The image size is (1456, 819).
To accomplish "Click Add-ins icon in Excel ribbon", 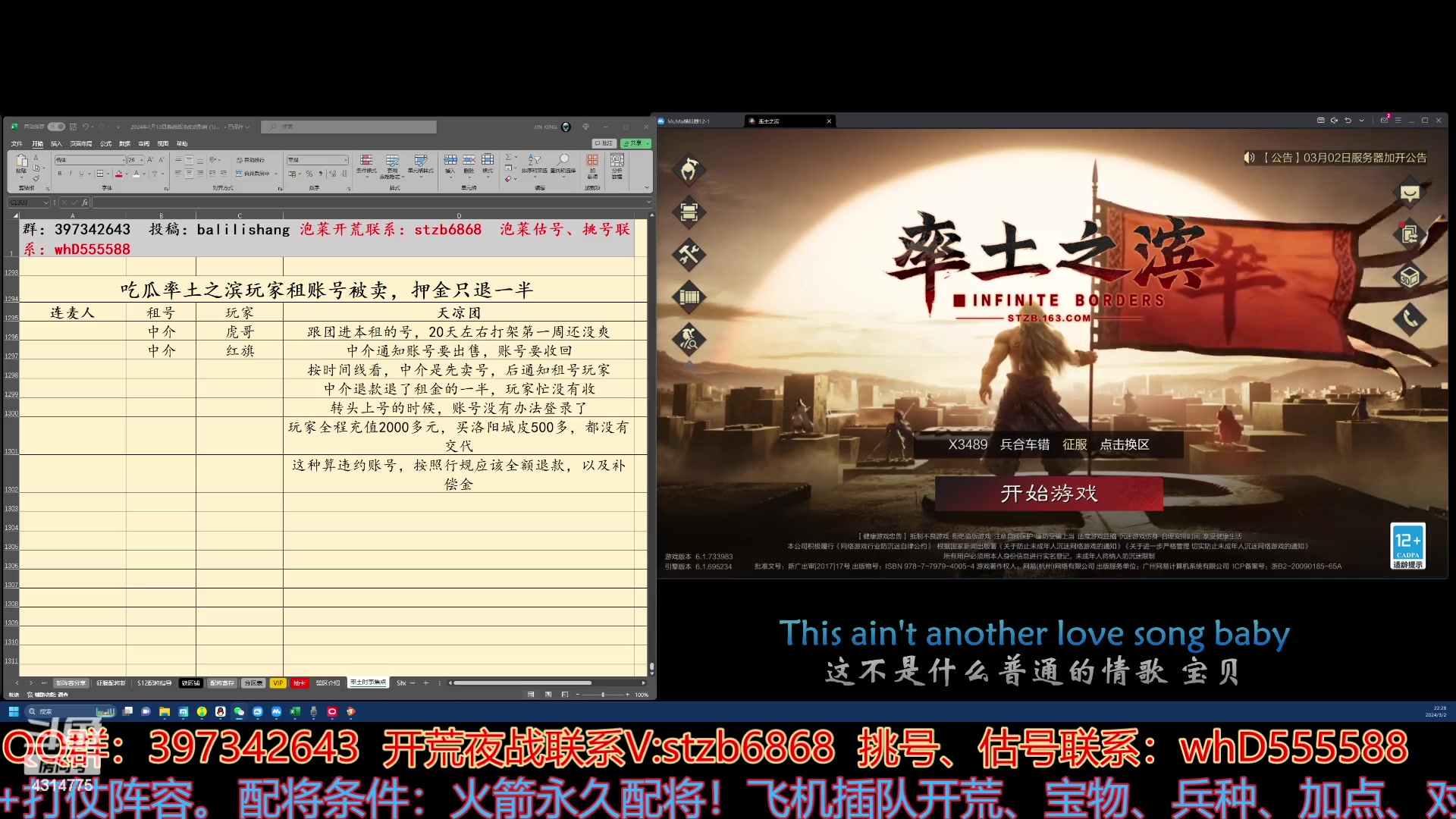I will tap(592, 165).
